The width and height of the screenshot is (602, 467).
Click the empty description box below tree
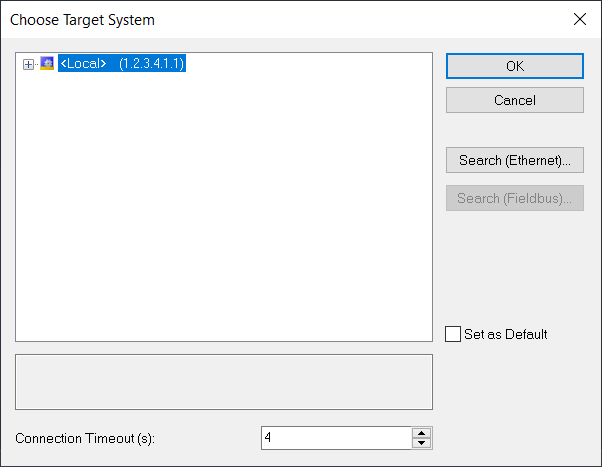tap(224, 382)
